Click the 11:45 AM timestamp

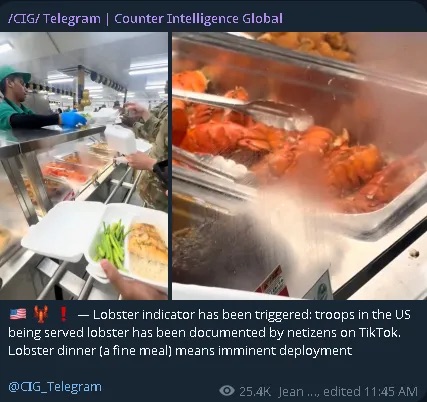391,391
